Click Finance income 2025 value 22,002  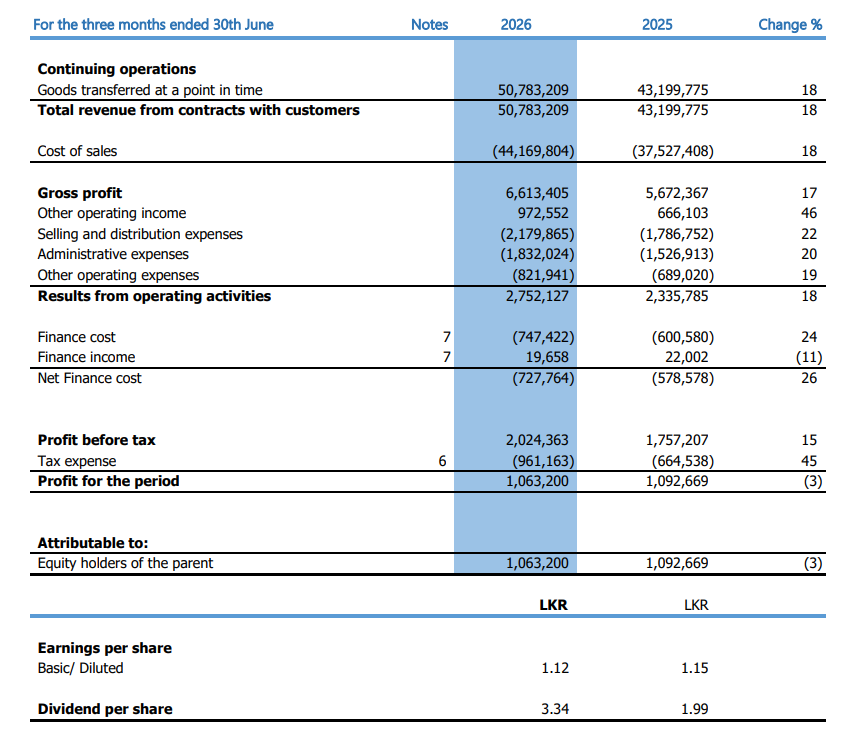coord(687,357)
